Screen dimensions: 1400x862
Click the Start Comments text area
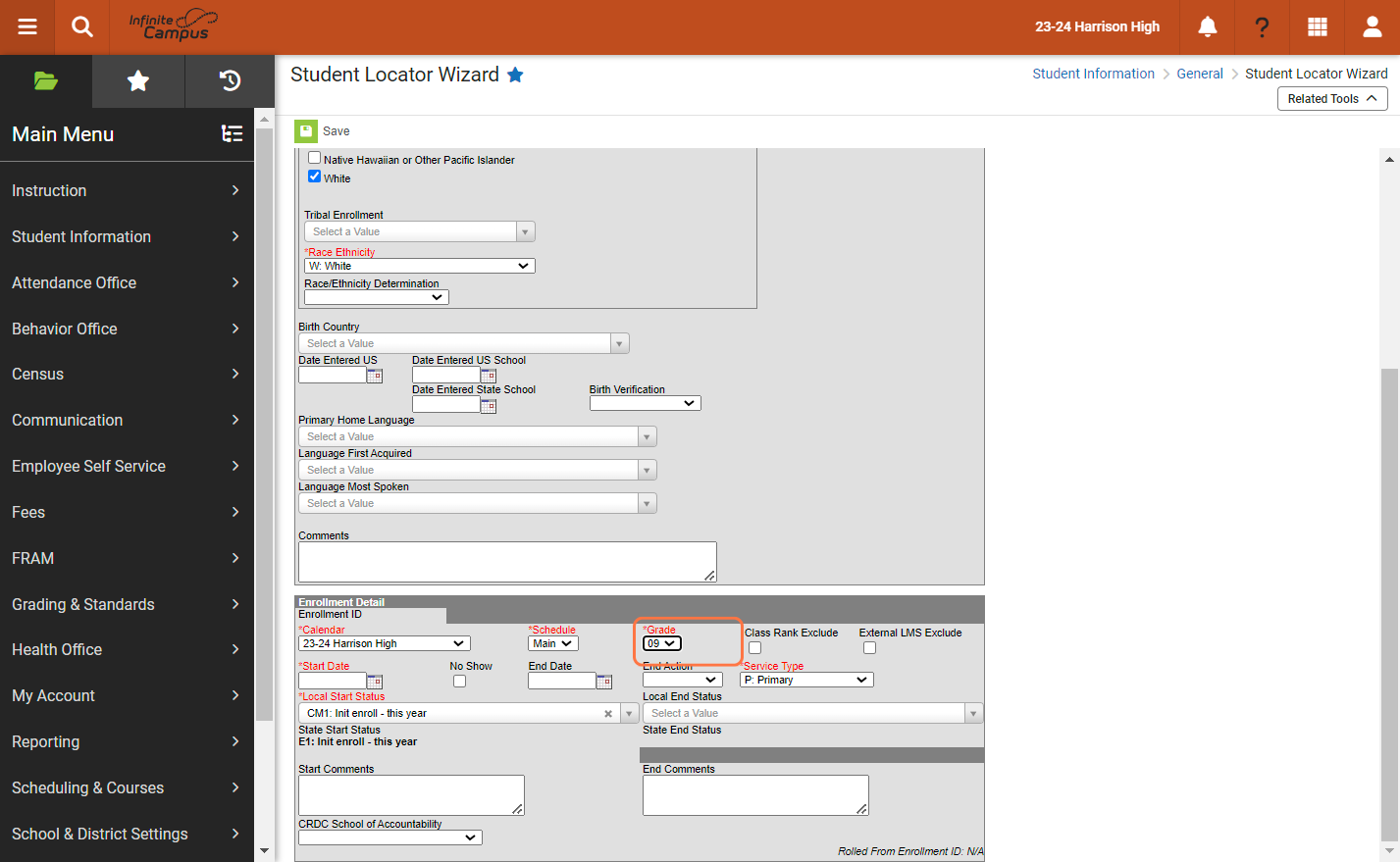[411, 795]
